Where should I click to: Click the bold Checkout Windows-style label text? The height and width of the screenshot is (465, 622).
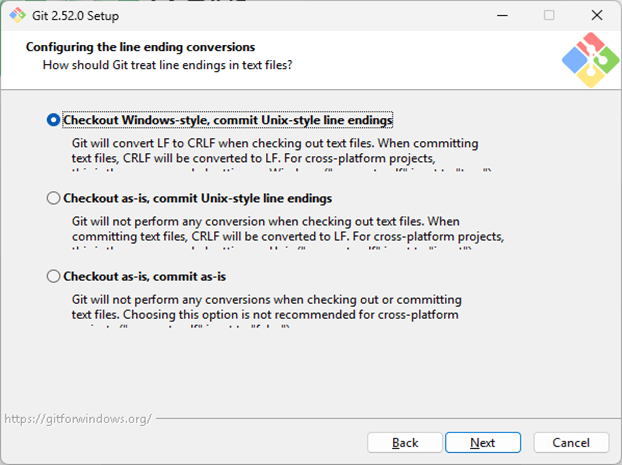pyautogui.click(x=228, y=120)
